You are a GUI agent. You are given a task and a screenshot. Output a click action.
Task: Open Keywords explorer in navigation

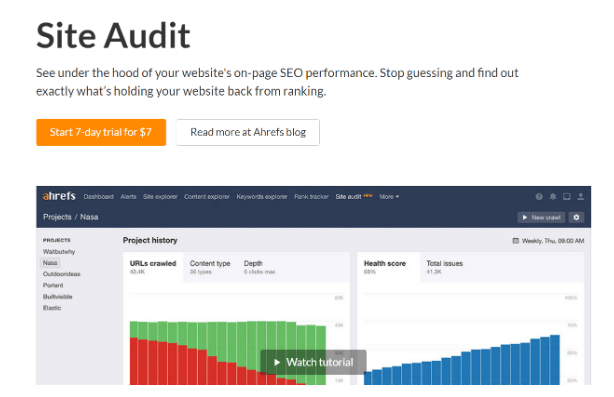click(262, 197)
